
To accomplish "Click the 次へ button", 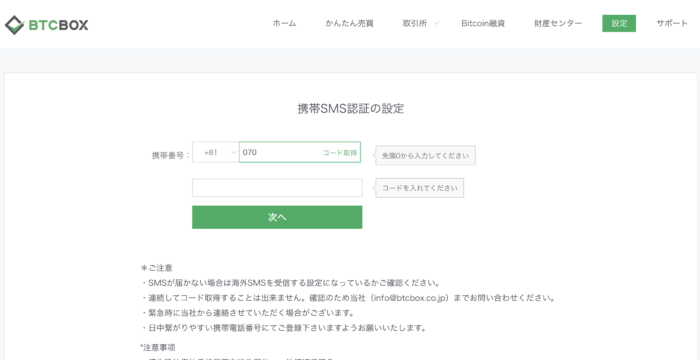I will click(277, 217).
